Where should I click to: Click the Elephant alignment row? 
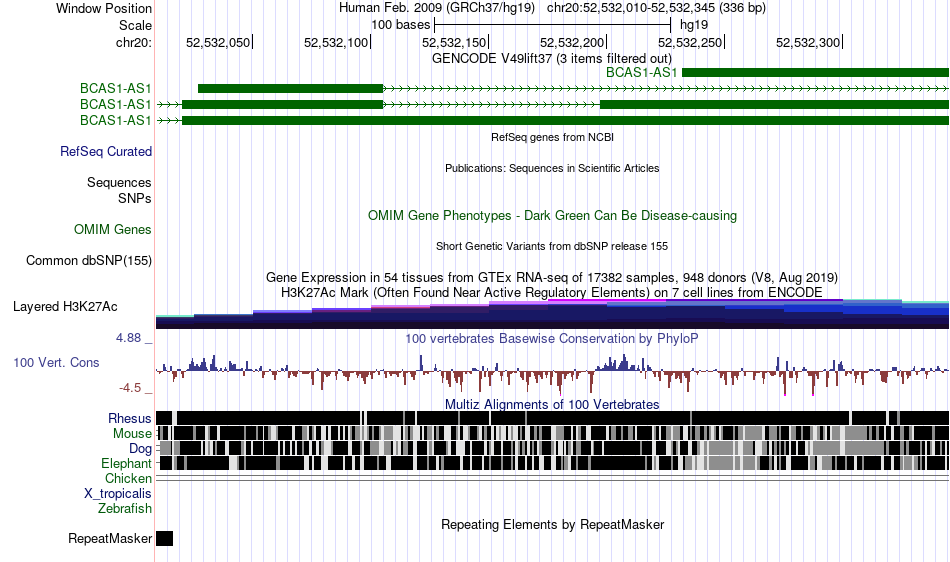click(552, 463)
